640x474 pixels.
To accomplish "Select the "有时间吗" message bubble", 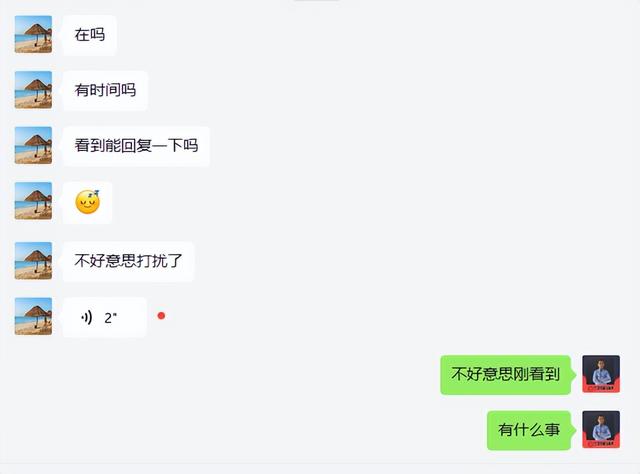I will [x=105, y=90].
